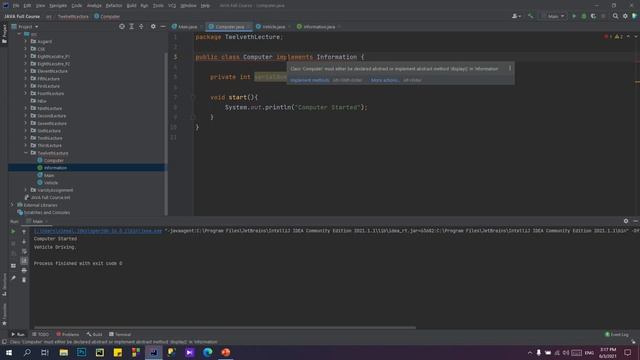Click the Run console horizontal scrollbar

pos(225,327)
